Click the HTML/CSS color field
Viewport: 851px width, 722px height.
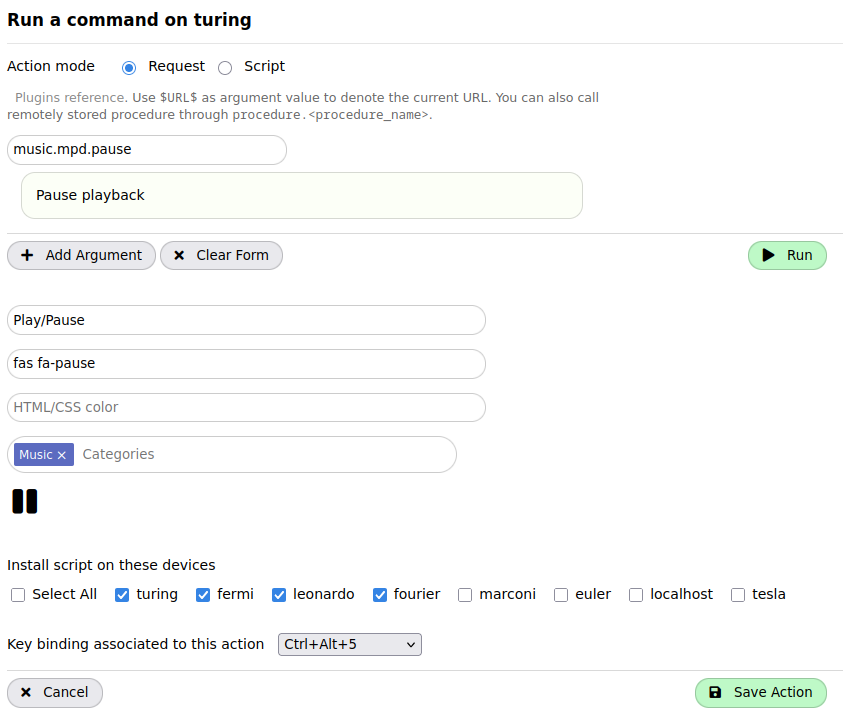(246, 407)
